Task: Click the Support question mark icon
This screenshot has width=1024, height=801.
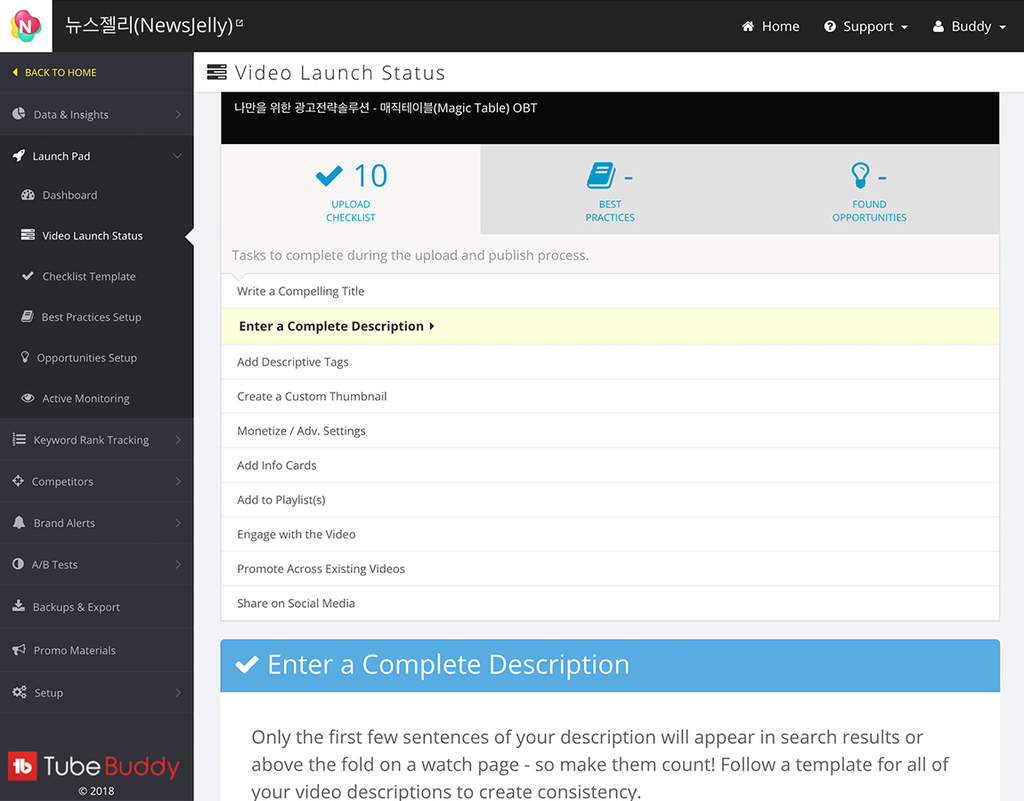Action: pyautogui.click(x=830, y=26)
